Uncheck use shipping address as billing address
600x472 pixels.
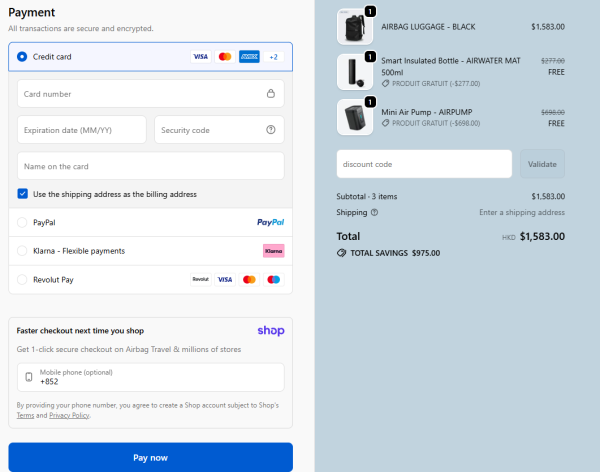pyautogui.click(x=22, y=194)
